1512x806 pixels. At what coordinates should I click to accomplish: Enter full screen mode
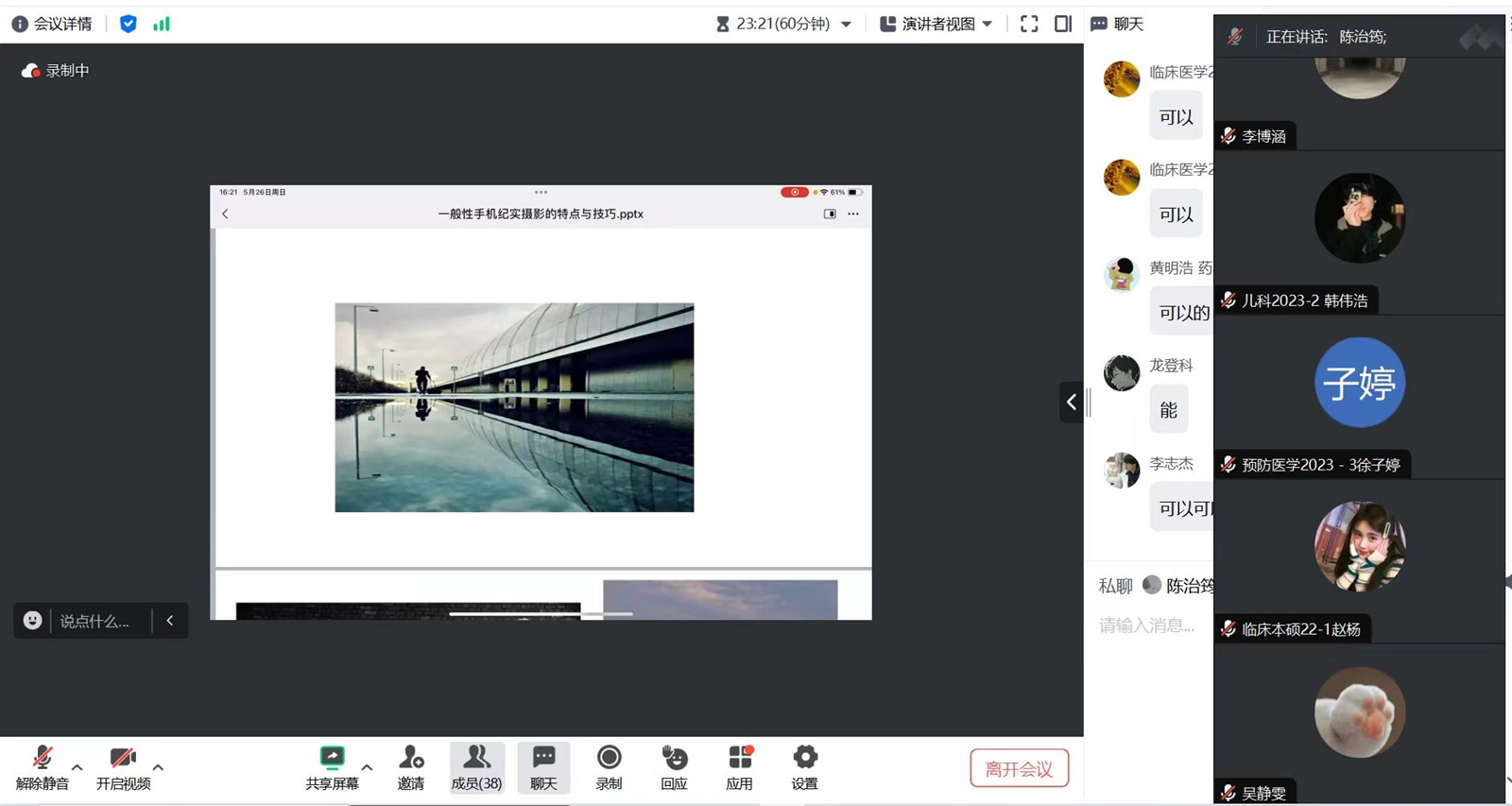pyautogui.click(x=1029, y=24)
